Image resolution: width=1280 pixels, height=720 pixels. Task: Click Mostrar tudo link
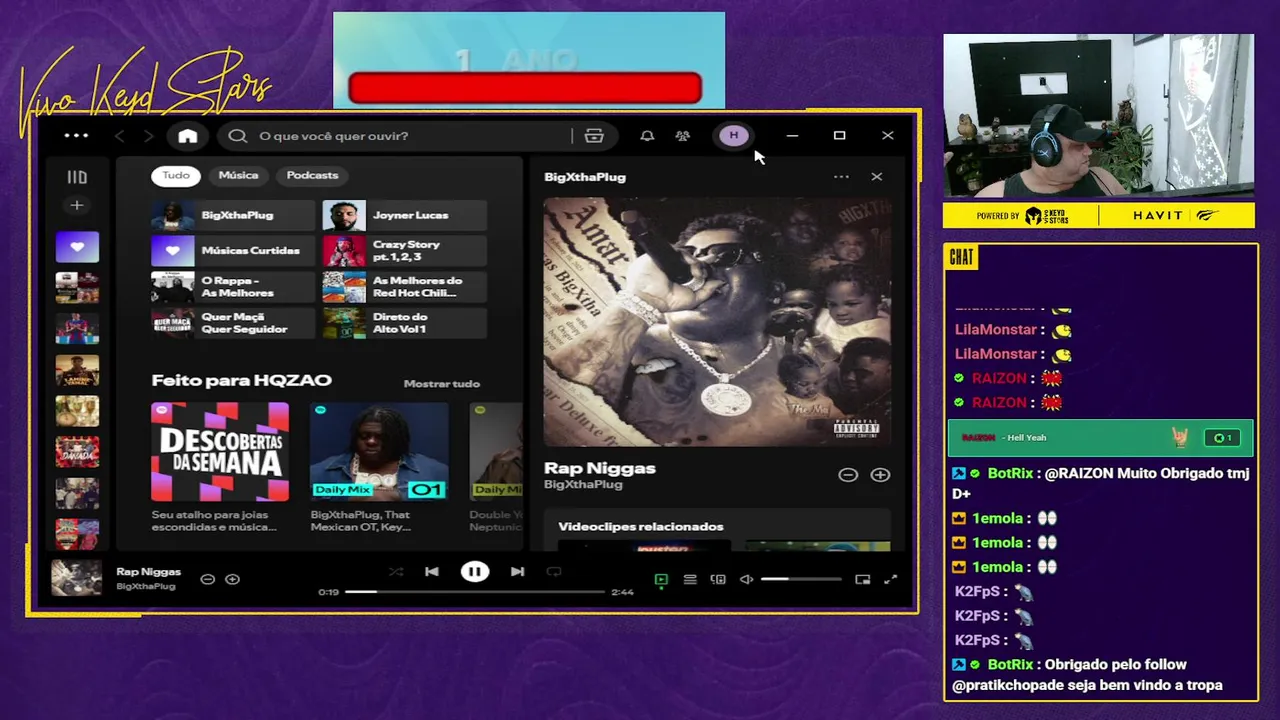pos(441,384)
